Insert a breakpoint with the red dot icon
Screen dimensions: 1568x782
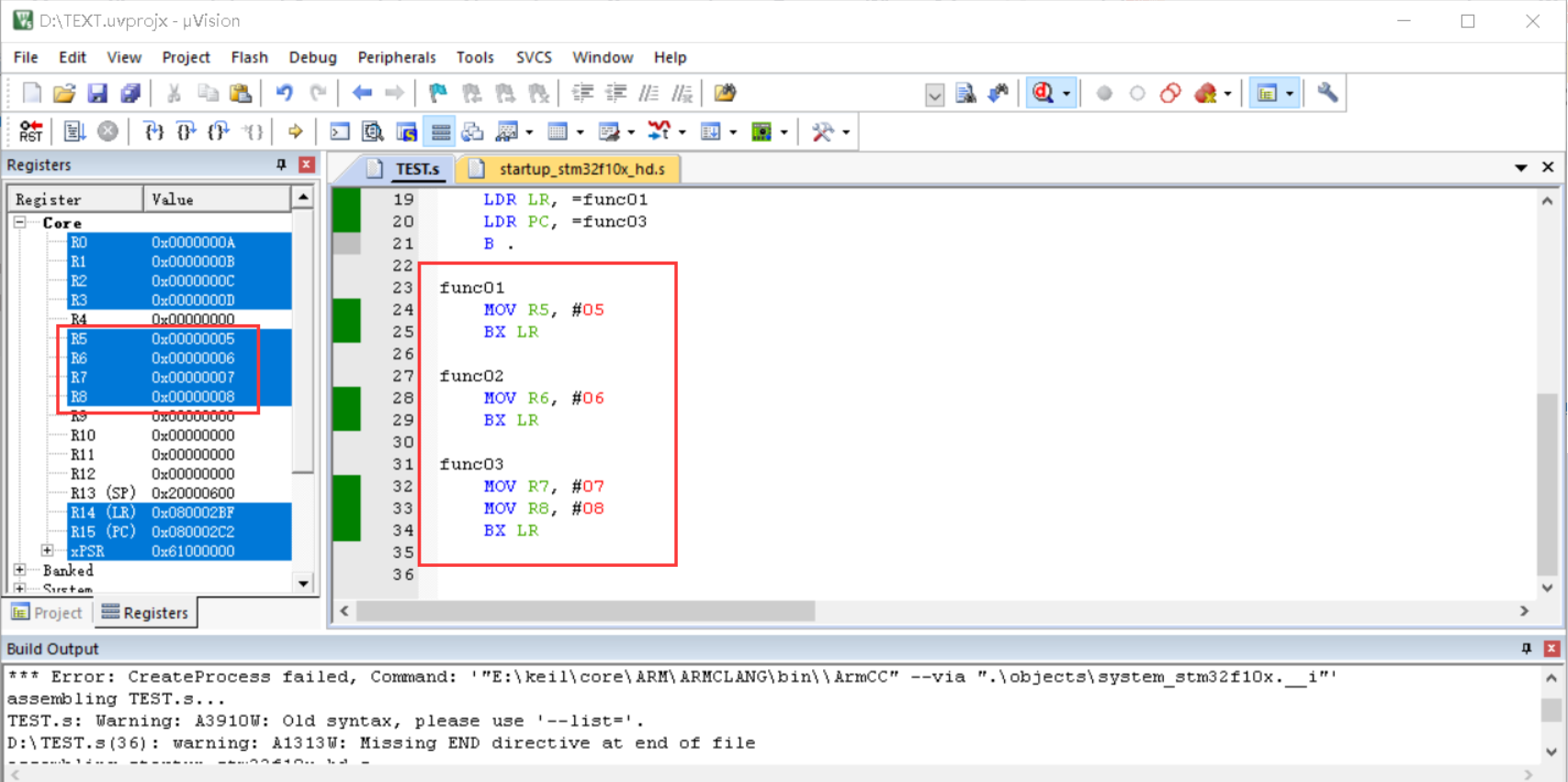[x=1104, y=93]
